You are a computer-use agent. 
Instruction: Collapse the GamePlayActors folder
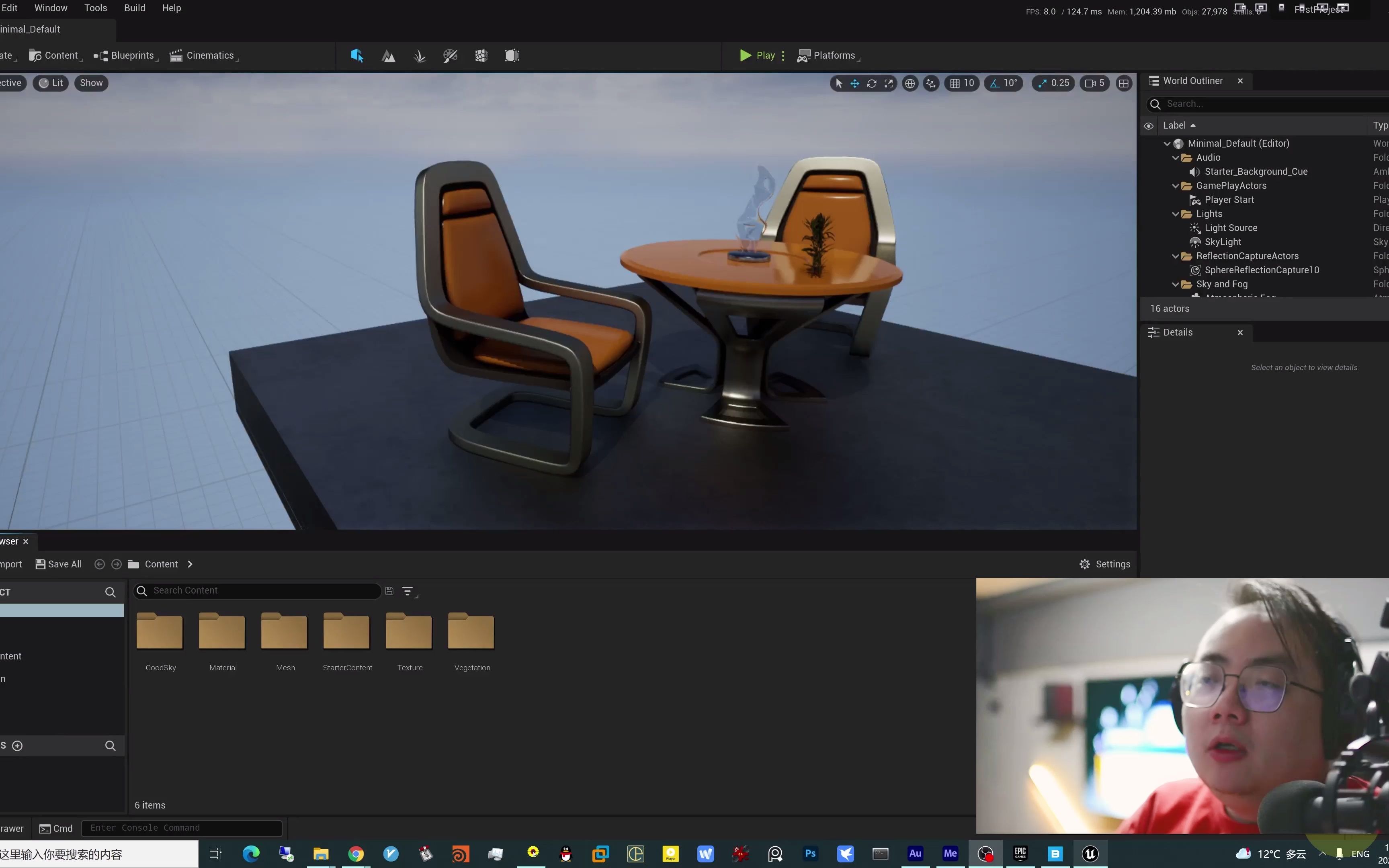pyautogui.click(x=1175, y=186)
